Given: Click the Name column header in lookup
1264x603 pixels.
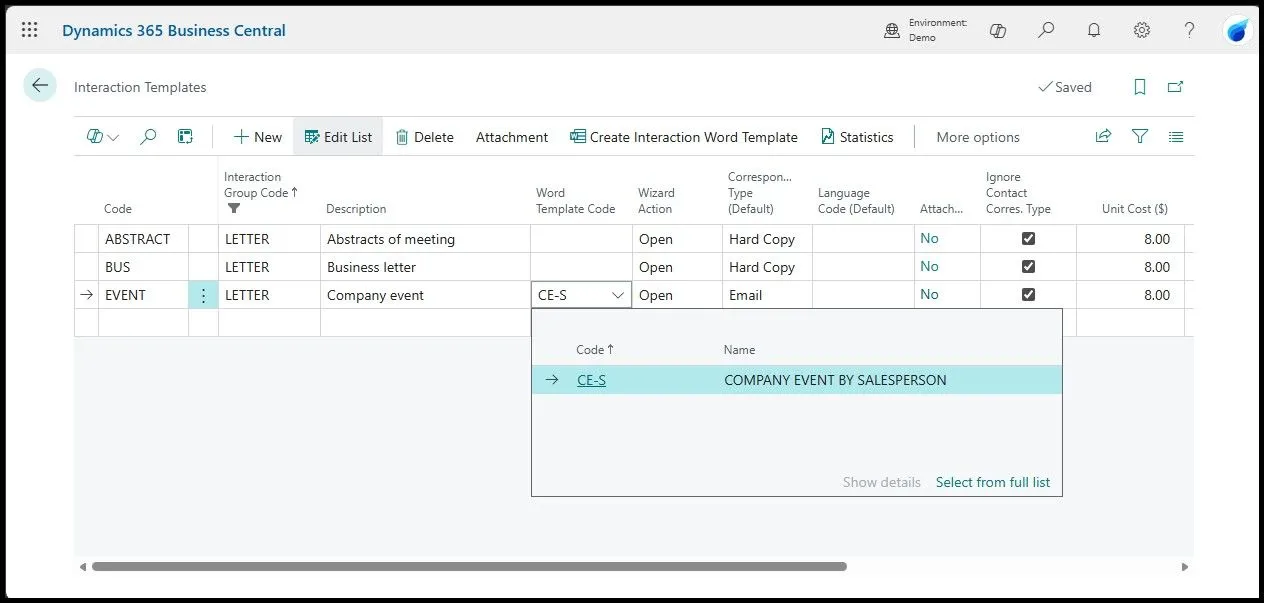Looking at the screenshot, I should point(739,350).
